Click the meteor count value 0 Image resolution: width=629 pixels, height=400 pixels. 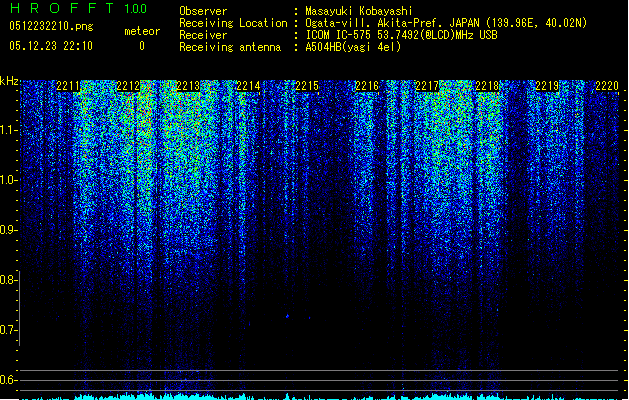pos(142,46)
